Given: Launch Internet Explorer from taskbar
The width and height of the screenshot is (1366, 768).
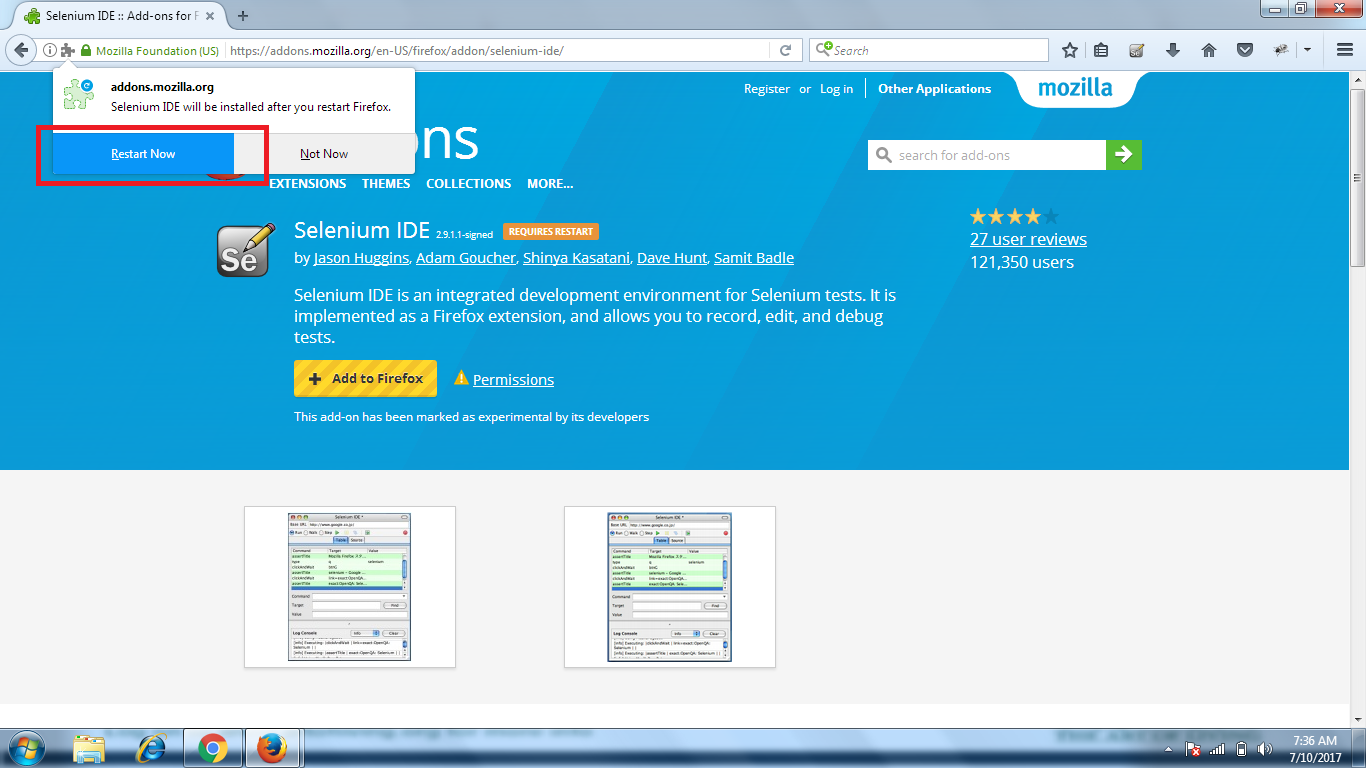Looking at the screenshot, I should click(151, 748).
